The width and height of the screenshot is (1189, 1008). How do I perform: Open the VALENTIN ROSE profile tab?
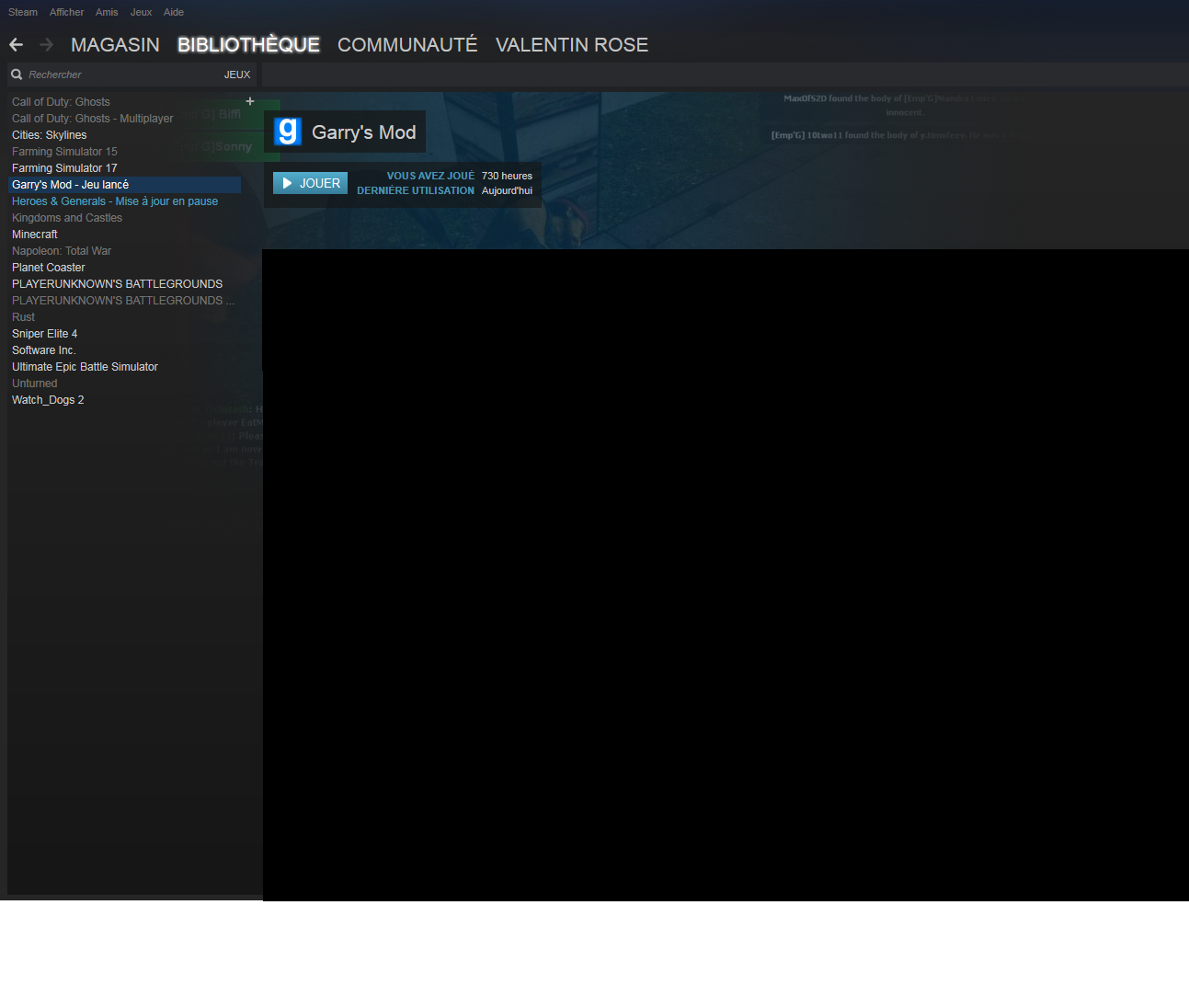572,44
